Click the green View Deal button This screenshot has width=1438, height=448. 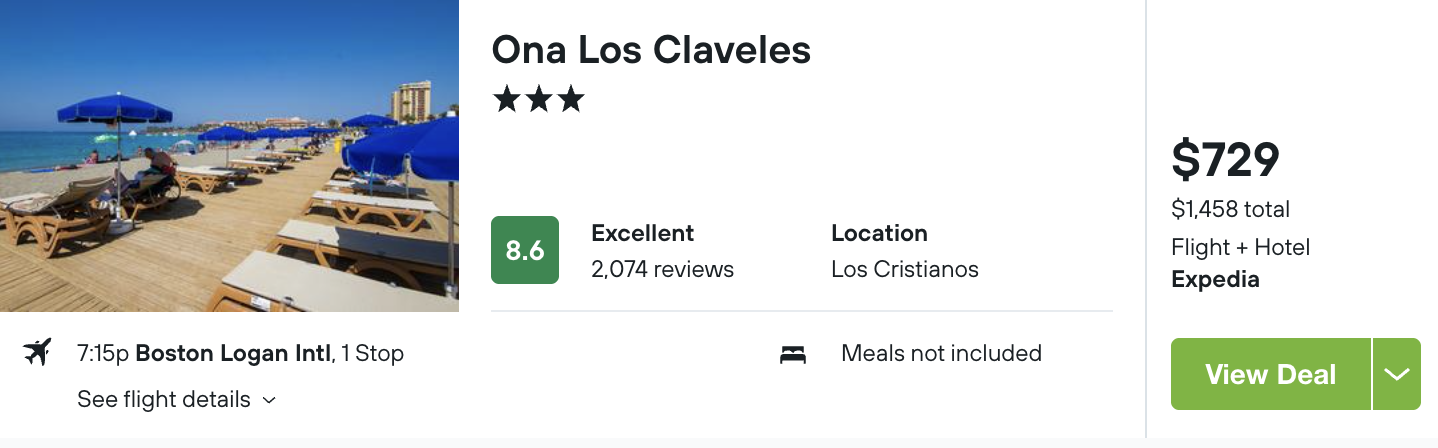pyautogui.click(x=1271, y=374)
